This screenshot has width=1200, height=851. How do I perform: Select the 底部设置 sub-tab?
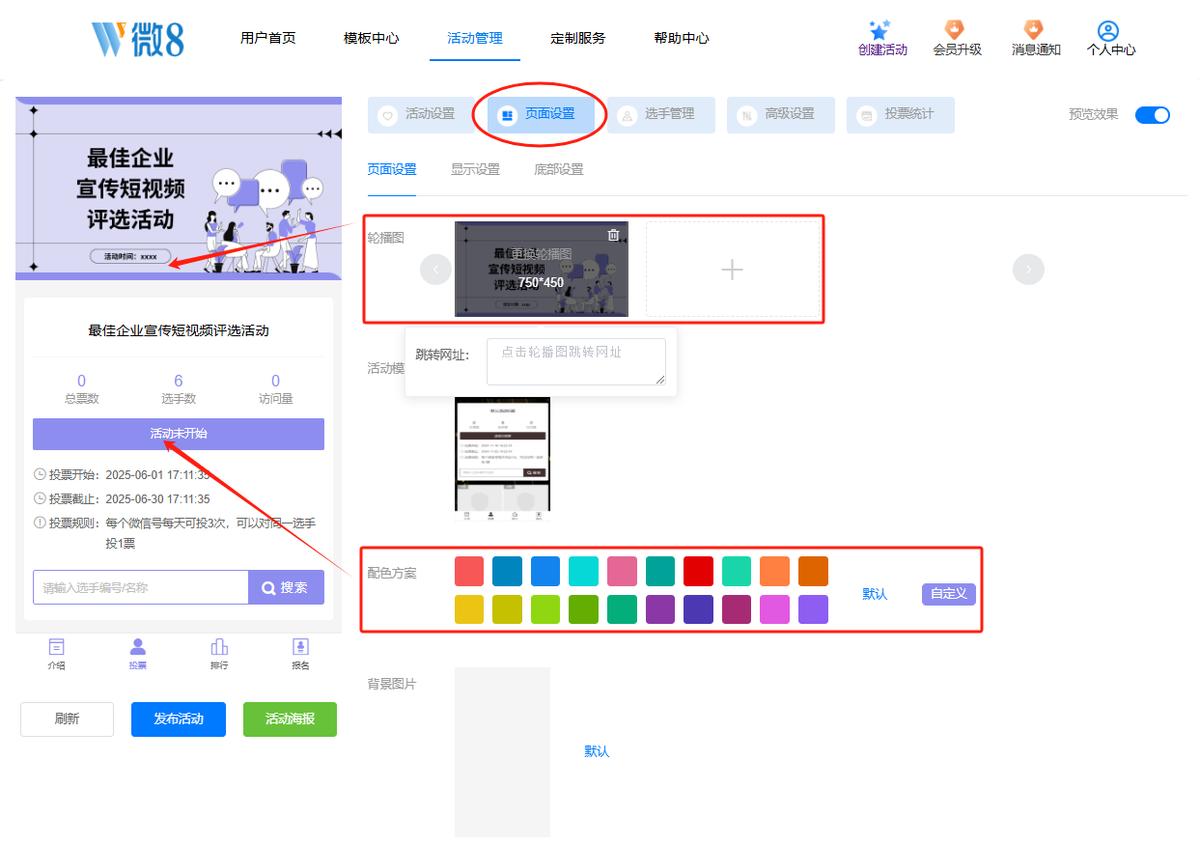559,169
